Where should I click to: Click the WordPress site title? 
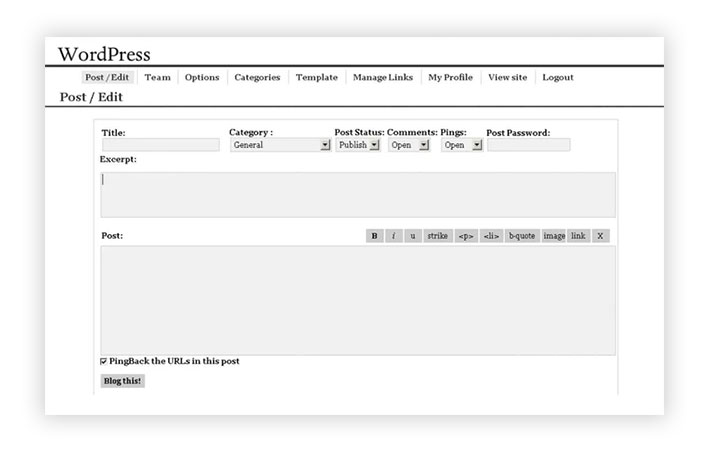pyautogui.click(x=104, y=54)
